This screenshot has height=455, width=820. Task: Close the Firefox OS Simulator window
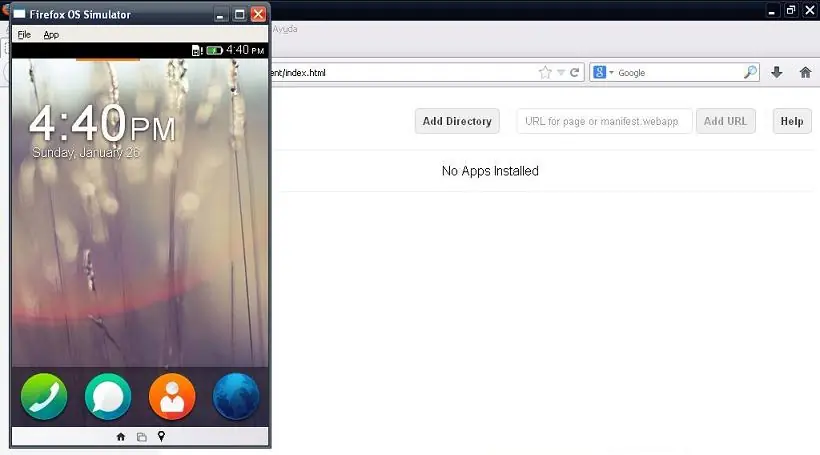click(x=258, y=14)
